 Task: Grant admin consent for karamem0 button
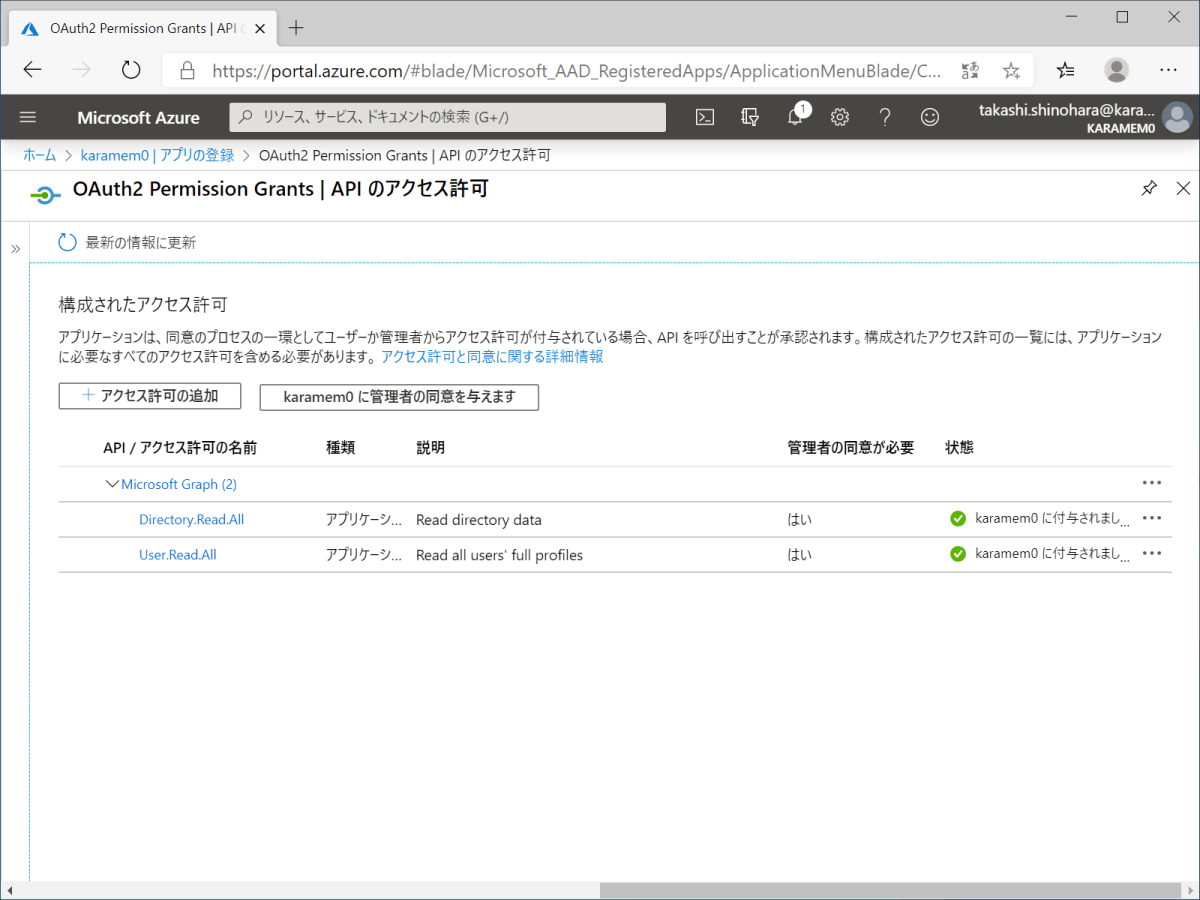(x=399, y=397)
